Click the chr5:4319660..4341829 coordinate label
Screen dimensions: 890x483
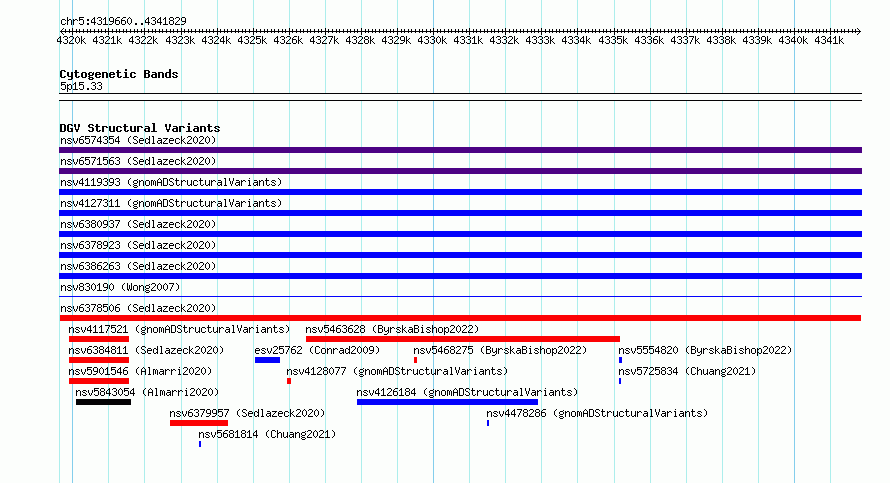pos(123,21)
